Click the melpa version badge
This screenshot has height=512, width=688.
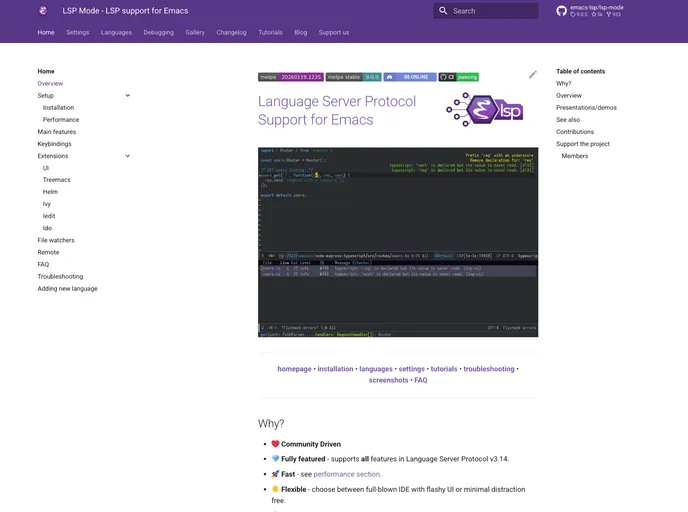290,76
